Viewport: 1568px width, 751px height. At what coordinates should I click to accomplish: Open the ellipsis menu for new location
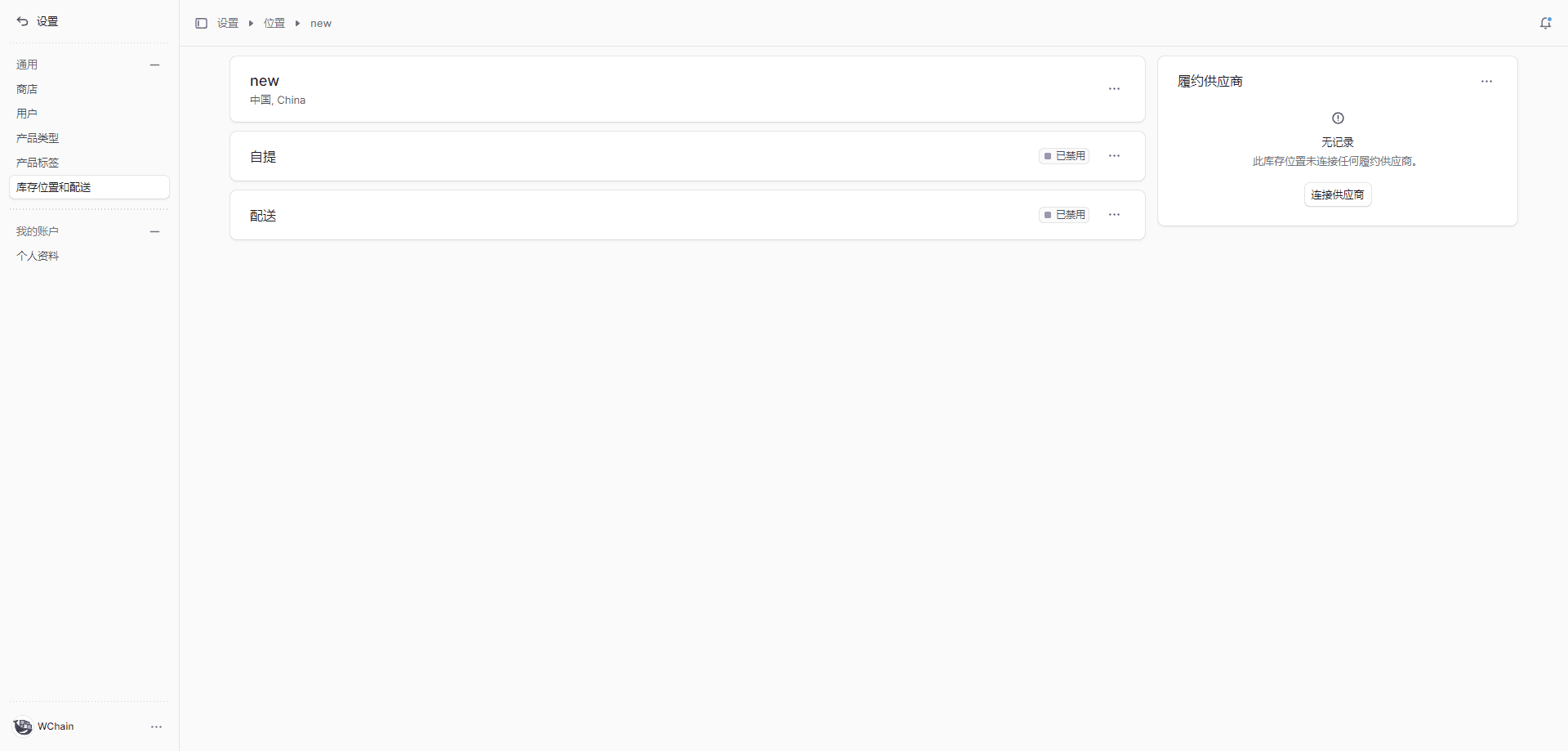coord(1114,89)
